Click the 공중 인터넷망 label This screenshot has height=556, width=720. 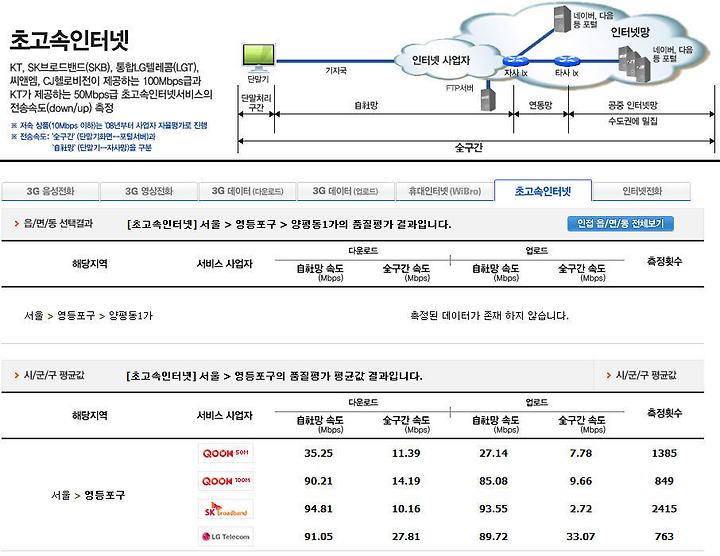point(633,105)
